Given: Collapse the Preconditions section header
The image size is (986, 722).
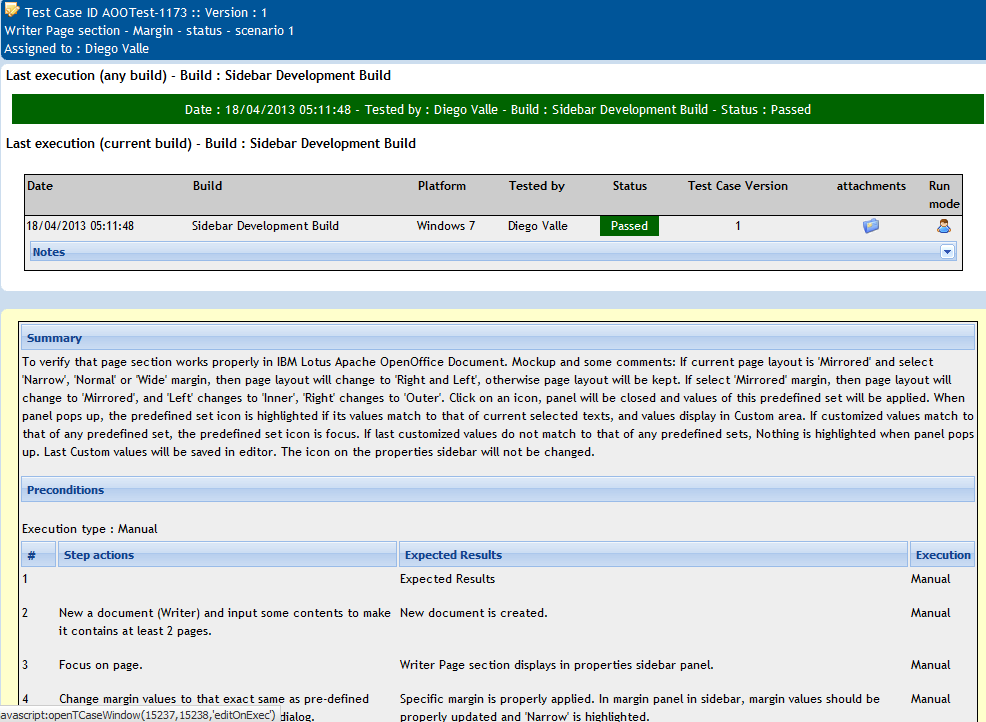Looking at the screenshot, I should pos(498,490).
